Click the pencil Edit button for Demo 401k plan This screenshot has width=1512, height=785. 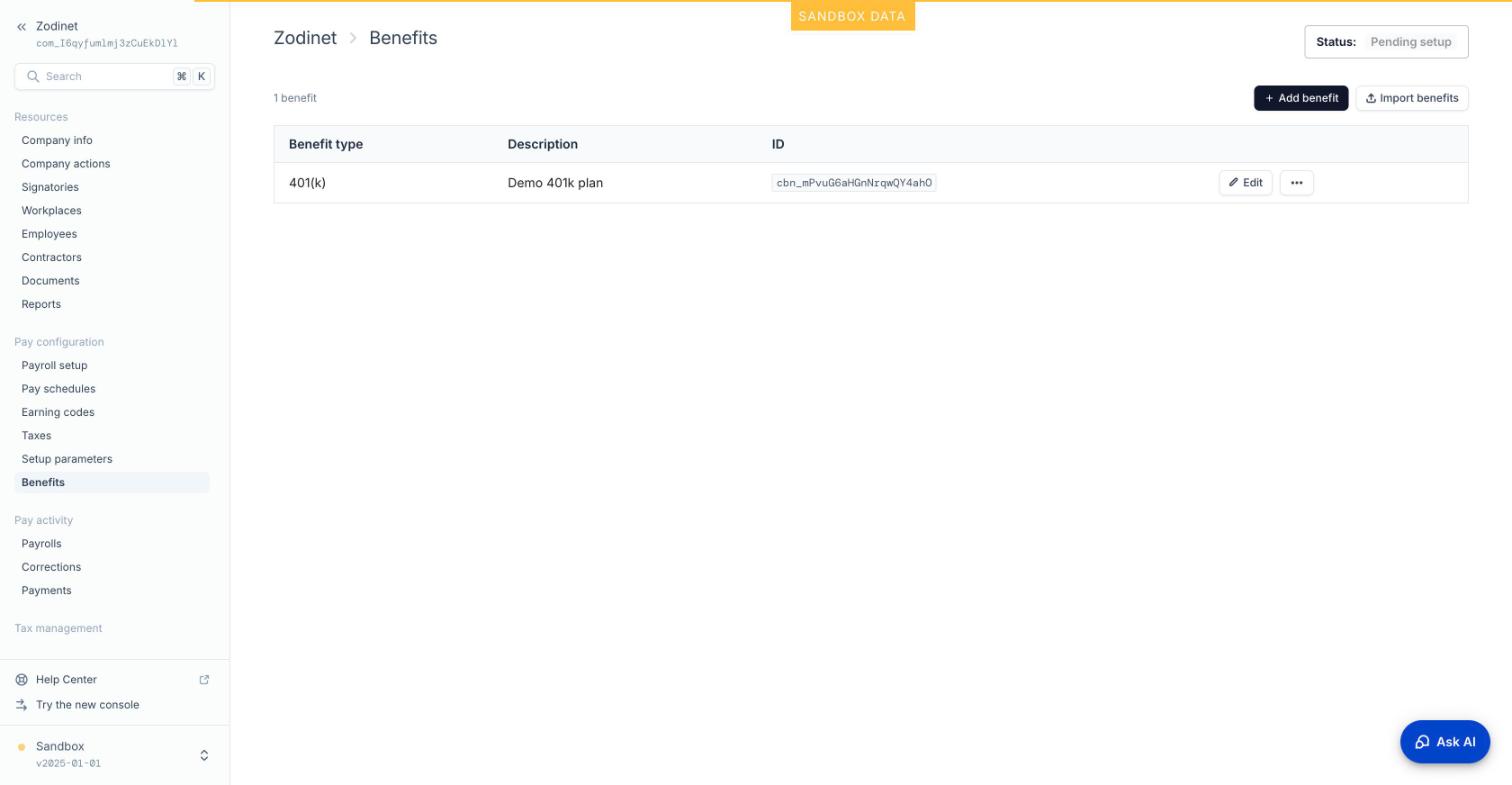1245,183
